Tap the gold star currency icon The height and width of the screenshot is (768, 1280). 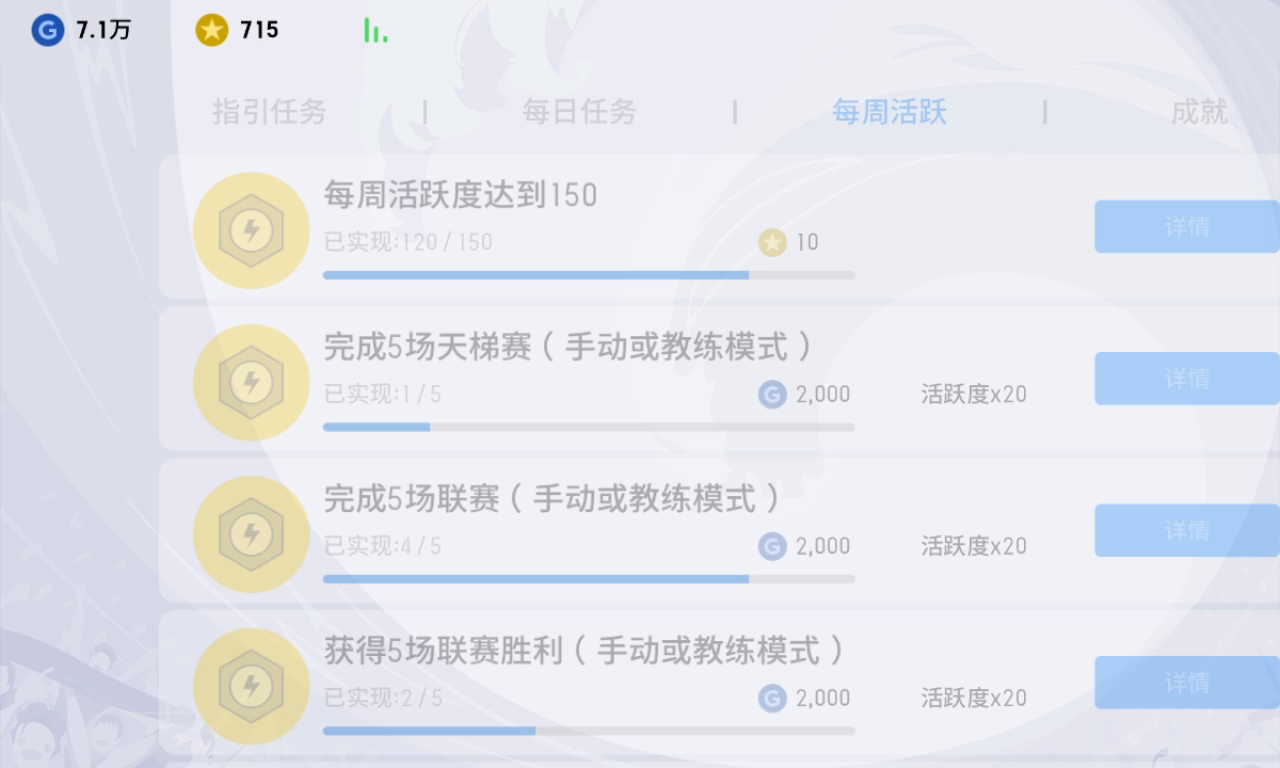click(x=211, y=30)
